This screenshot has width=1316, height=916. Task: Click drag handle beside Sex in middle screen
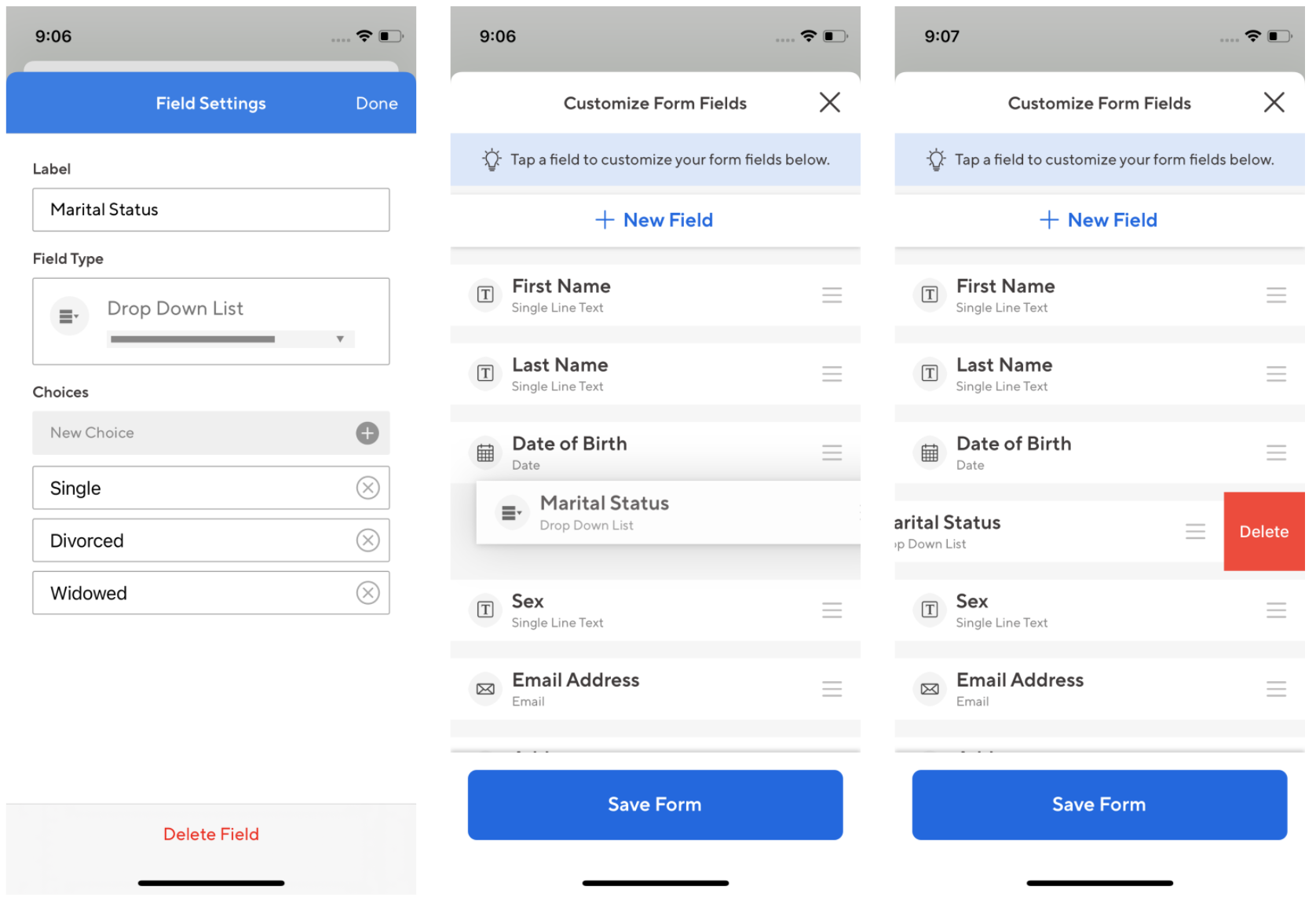(832, 610)
